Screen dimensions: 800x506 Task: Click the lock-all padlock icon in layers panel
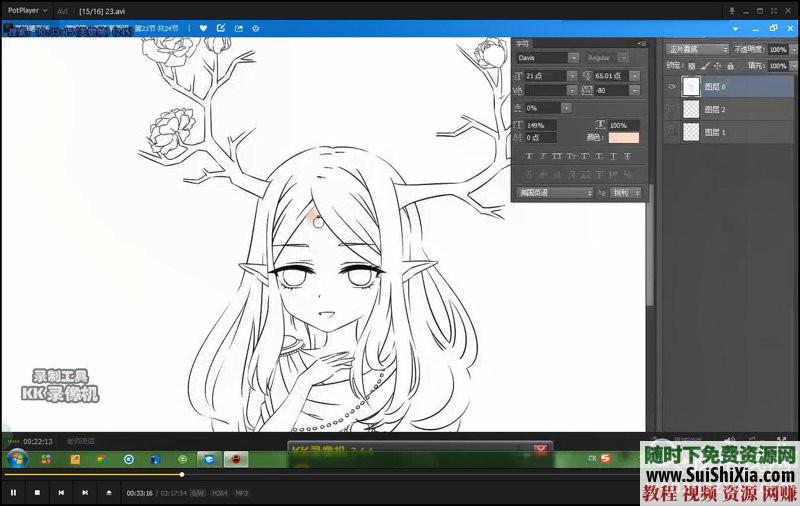(732, 65)
